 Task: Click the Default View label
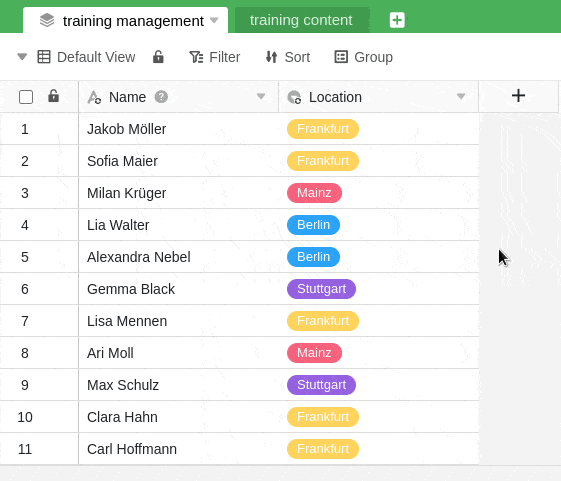96,57
